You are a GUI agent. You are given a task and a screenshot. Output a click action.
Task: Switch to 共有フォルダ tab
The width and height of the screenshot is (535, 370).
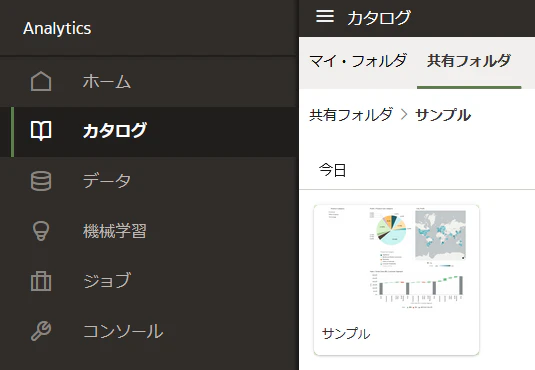[x=469, y=61]
